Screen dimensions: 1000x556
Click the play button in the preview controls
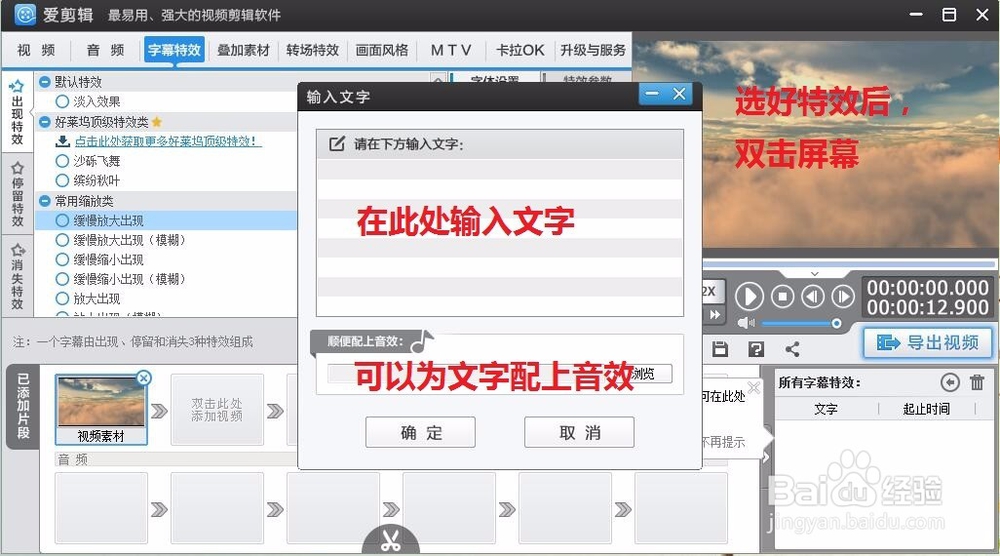tap(749, 296)
